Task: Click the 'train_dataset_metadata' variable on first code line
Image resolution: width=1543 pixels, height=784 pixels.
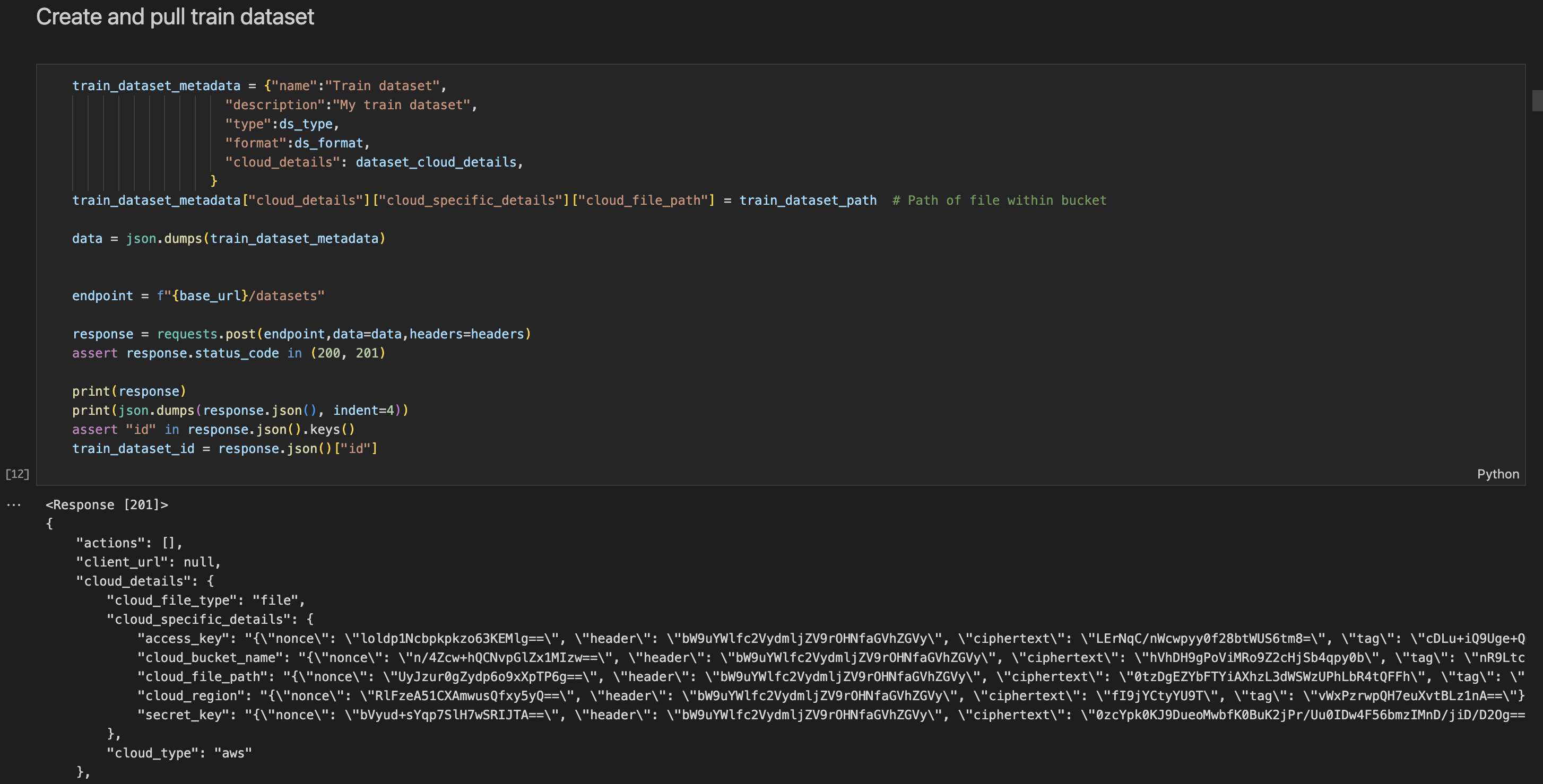Action: (x=157, y=85)
